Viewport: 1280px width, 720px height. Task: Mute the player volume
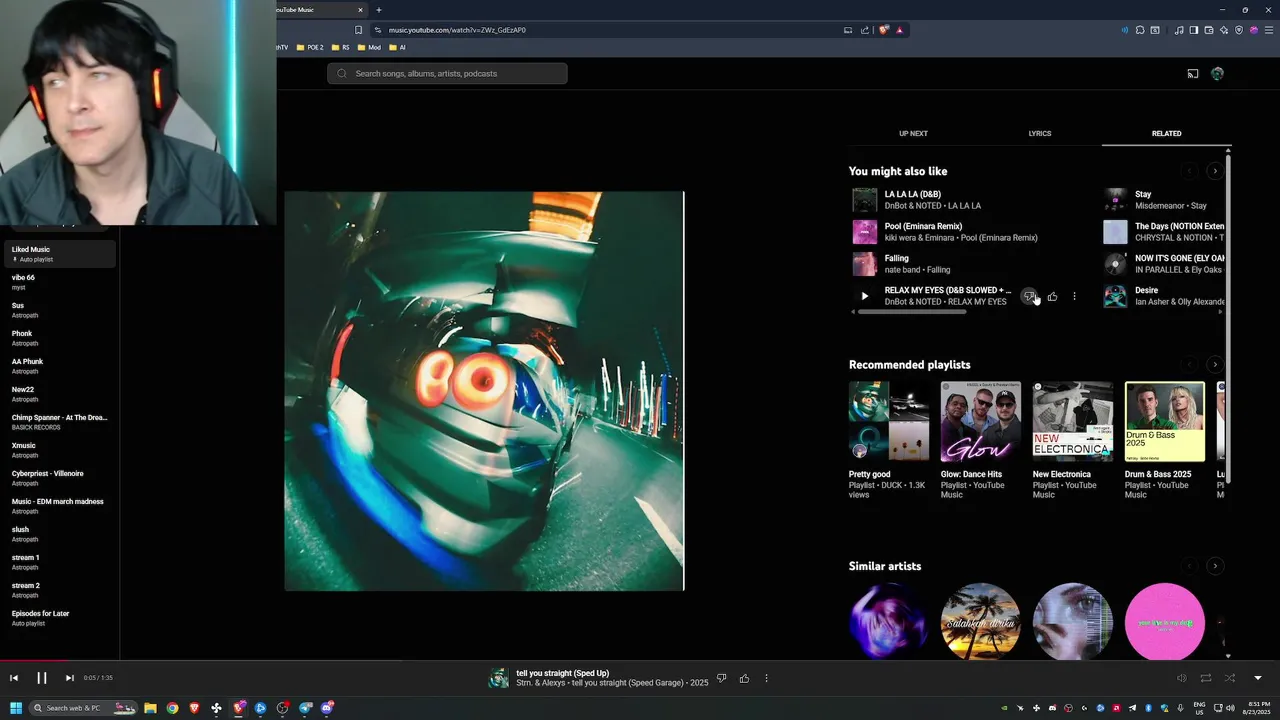1181,678
